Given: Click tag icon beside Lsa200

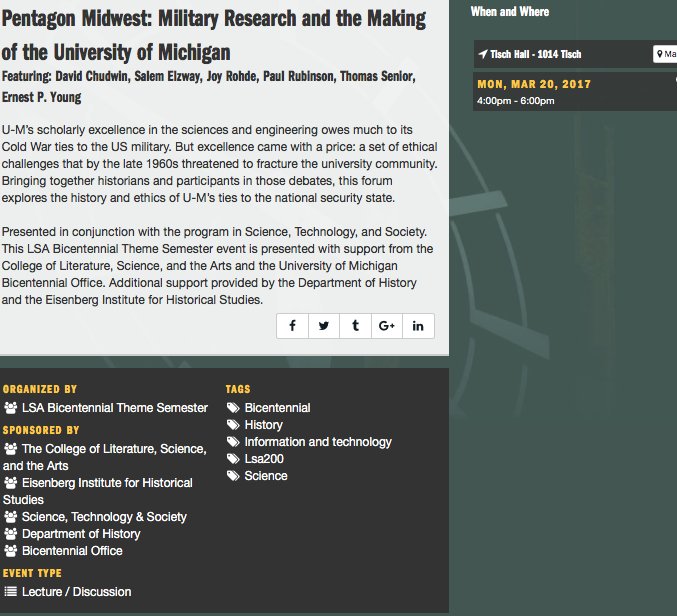Looking at the screenshot, I should coord(233,459).
